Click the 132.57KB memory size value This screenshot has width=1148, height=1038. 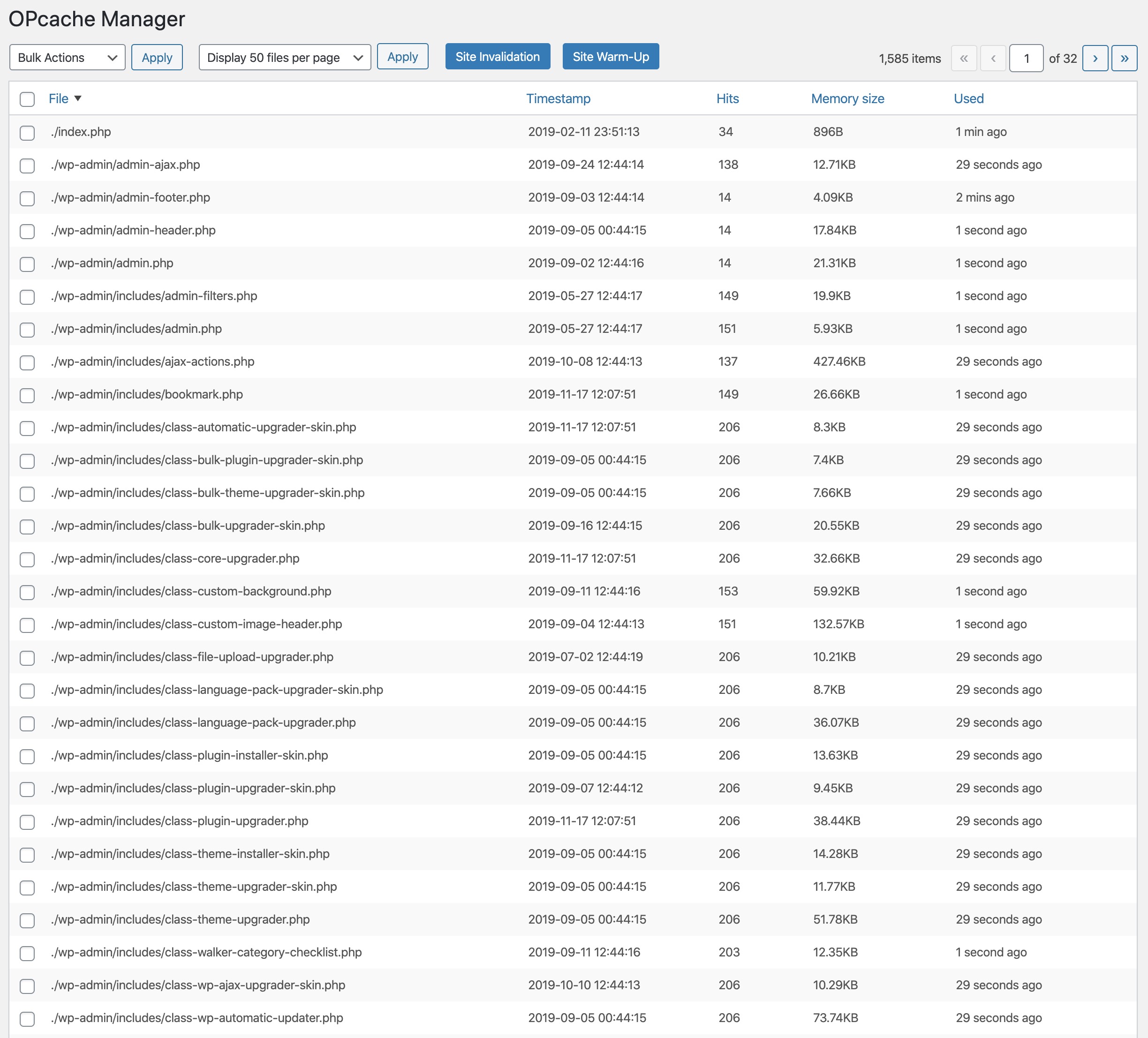839,624
